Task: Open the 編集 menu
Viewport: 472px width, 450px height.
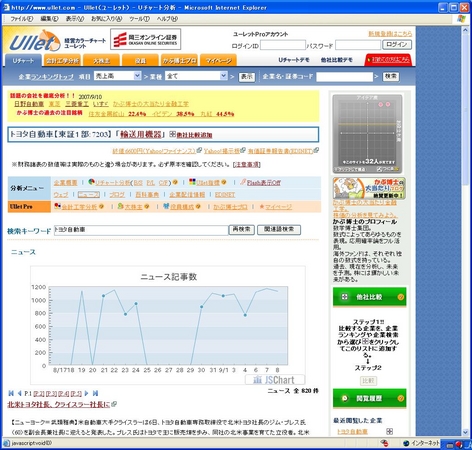Action: [x=49, y=19]
